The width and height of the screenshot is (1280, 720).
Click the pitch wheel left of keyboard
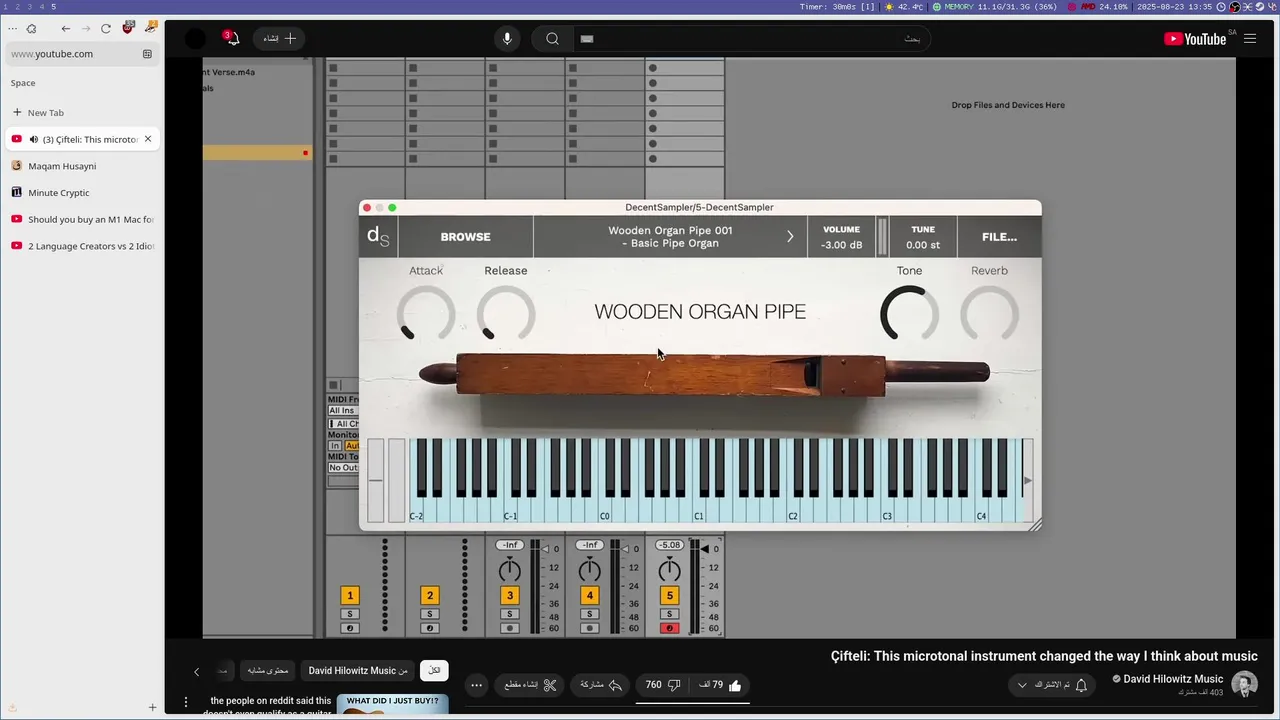[x=376, y=481]
